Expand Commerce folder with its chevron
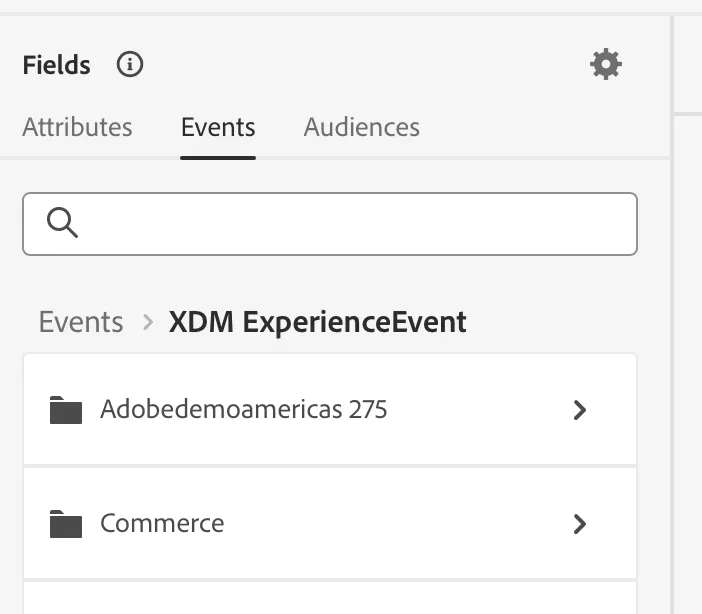Screen dimensions: 702x614 coord(580,524)
